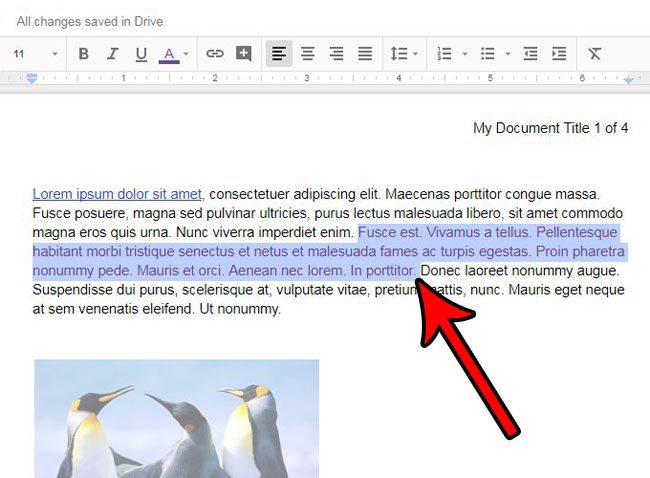Open the line spacing dropdown

[x=403, y=54]
